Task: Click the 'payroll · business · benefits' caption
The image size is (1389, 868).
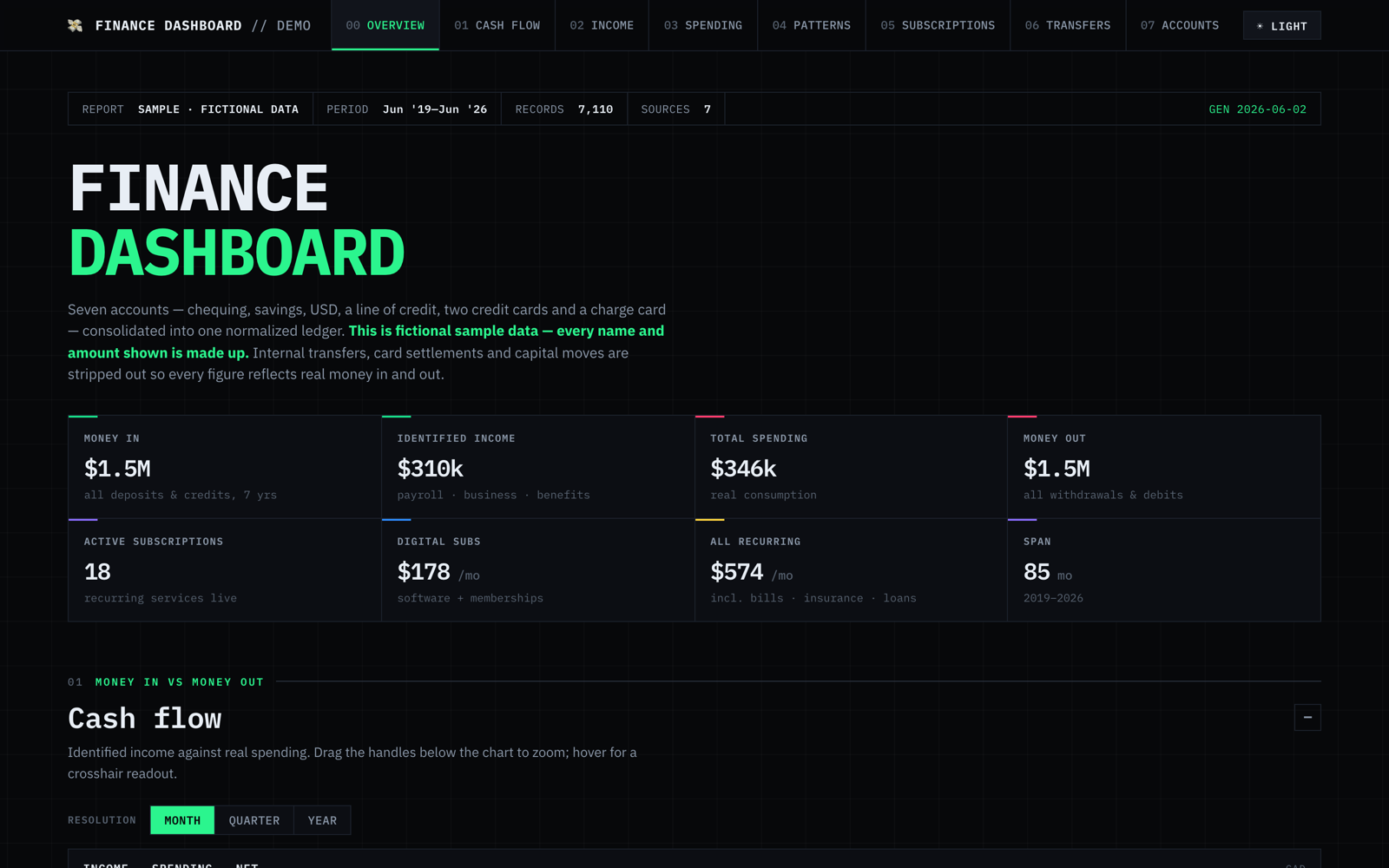Action: pyautogui.click(x=494, y=495)
